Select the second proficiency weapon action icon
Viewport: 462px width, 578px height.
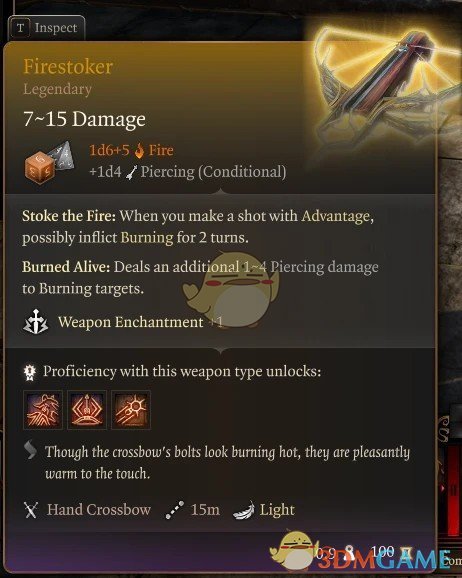pos(87,410)
